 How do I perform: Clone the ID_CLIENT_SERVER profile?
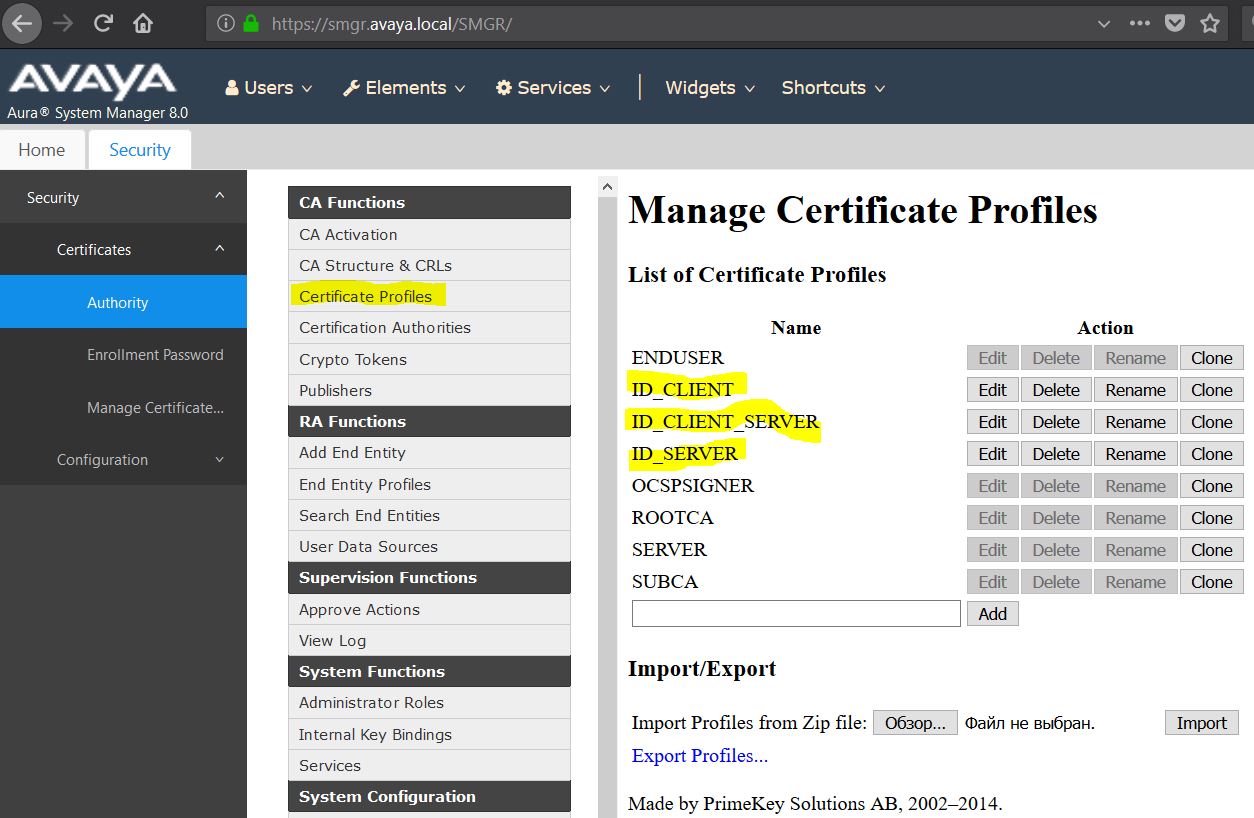click(x=1211, y=422)
